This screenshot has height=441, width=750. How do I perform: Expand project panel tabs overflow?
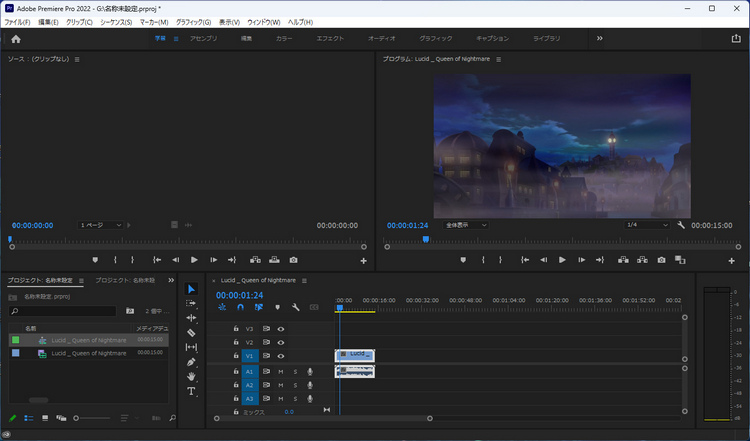coord(171,280)
